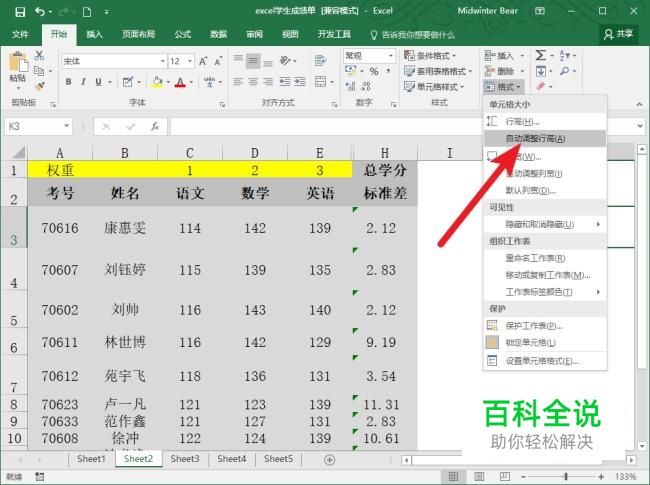The width and height of the screenshot is (650, 485).
Task: Switch to the Page Layout tab
Action: (x=138, y=34)
